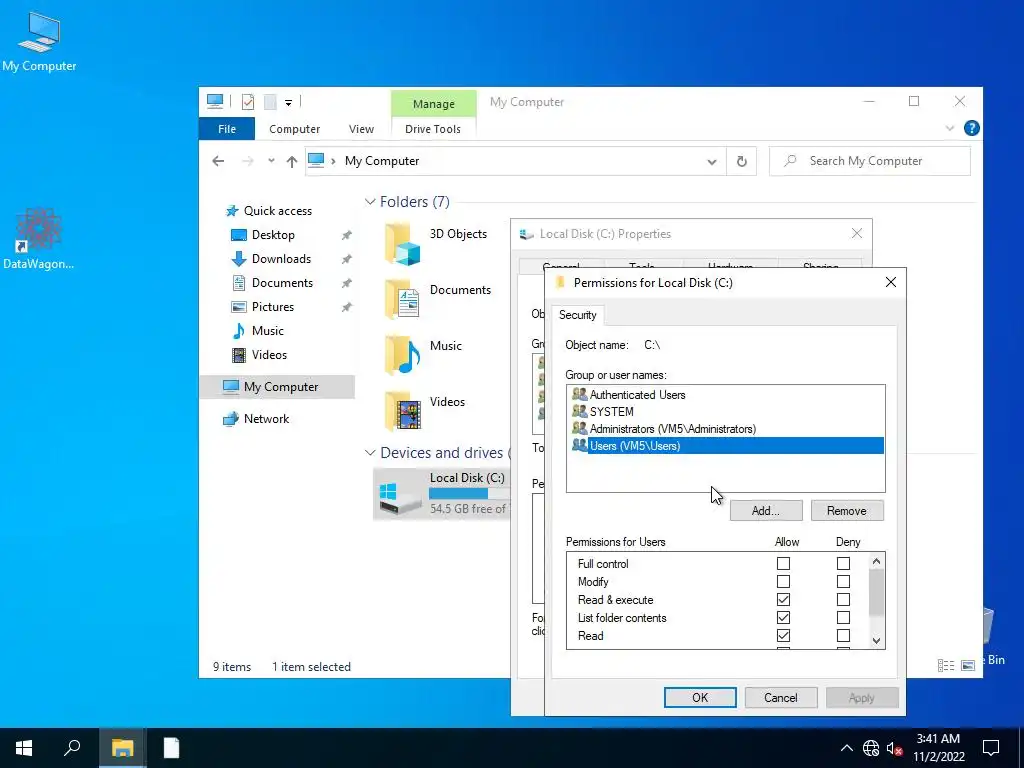The width and height of the screenshot is (1024, 768).
Task: Open the DataWagon desktop shortcut
Action: [x=39, y=238]
